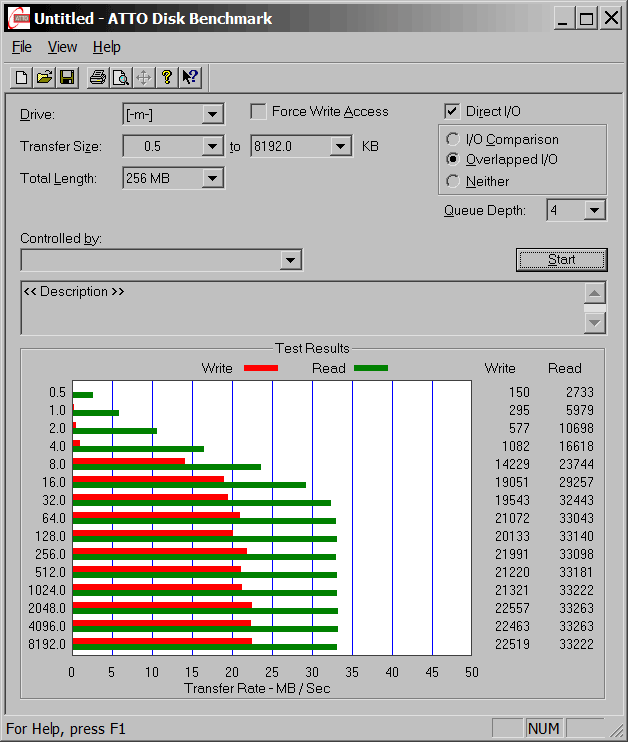Open the Controlled by combo box
The image size is (628, 742).
(290, 260)
